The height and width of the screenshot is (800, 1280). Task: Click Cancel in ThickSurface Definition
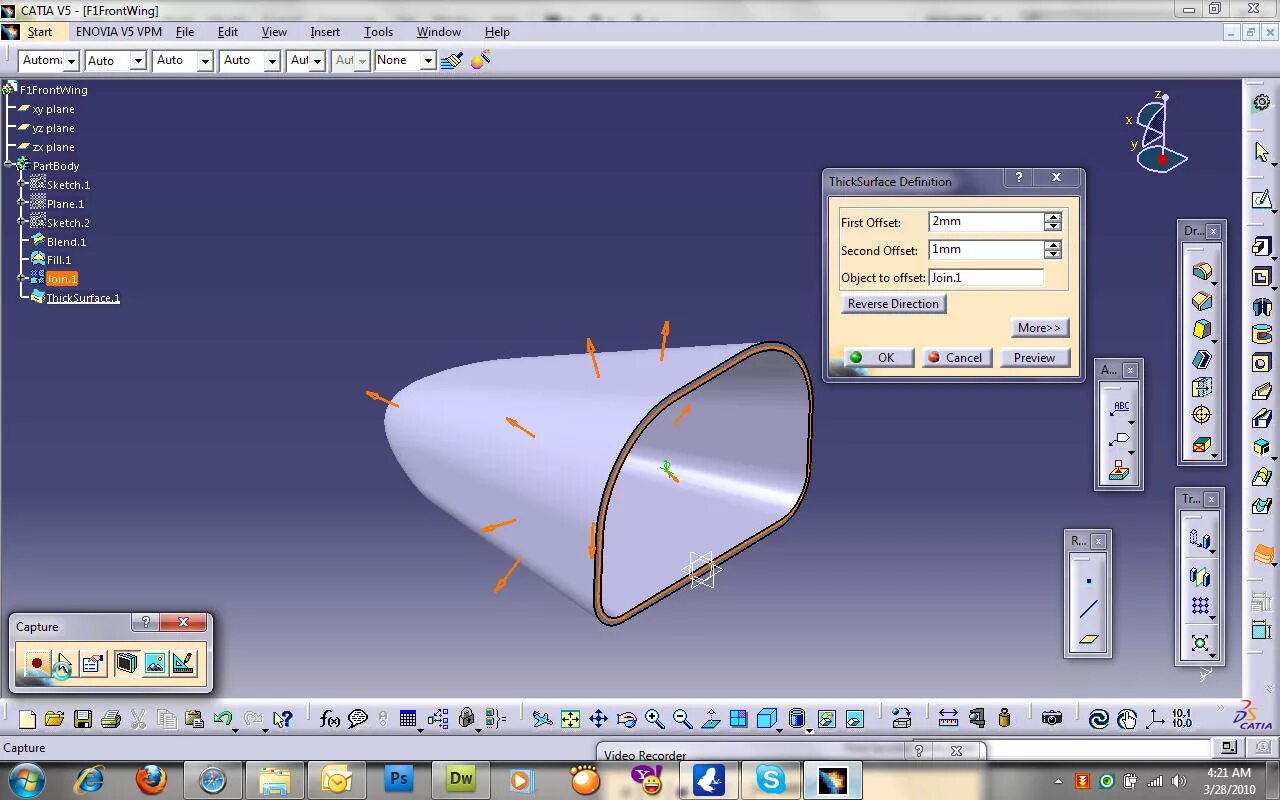pos(956,358)
